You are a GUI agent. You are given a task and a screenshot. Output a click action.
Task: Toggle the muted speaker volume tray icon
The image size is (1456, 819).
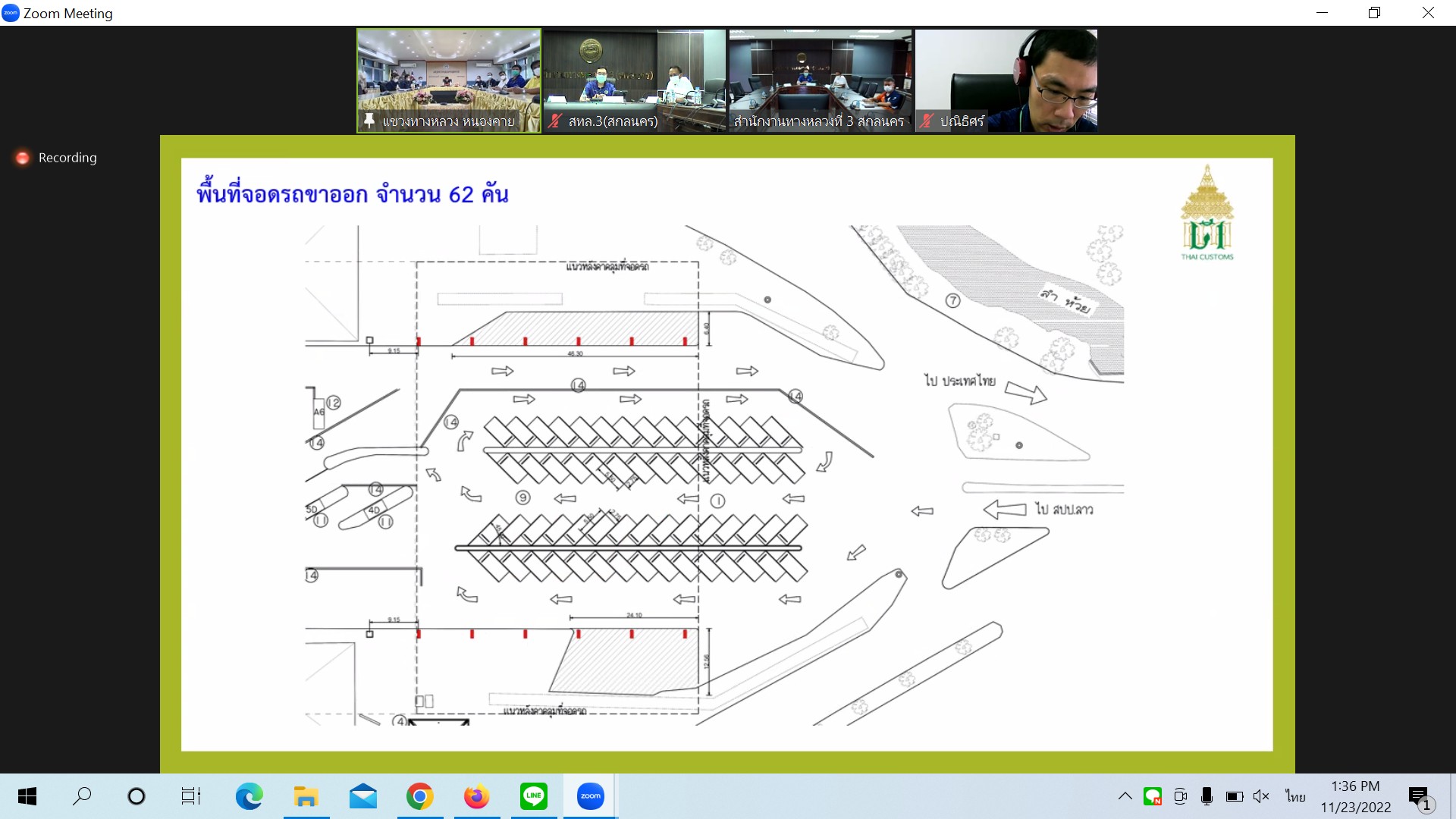1261,796
